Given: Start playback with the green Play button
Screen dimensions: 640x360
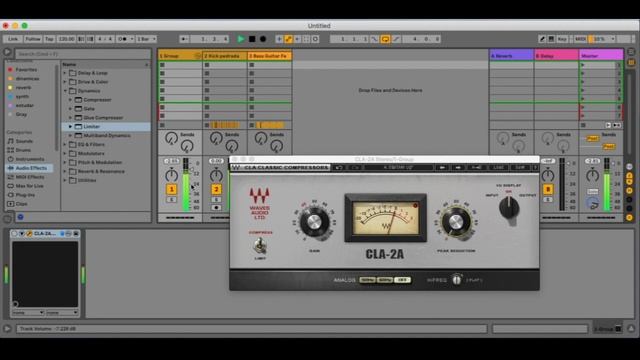Looking at the screenshot, I should point(241,39).
